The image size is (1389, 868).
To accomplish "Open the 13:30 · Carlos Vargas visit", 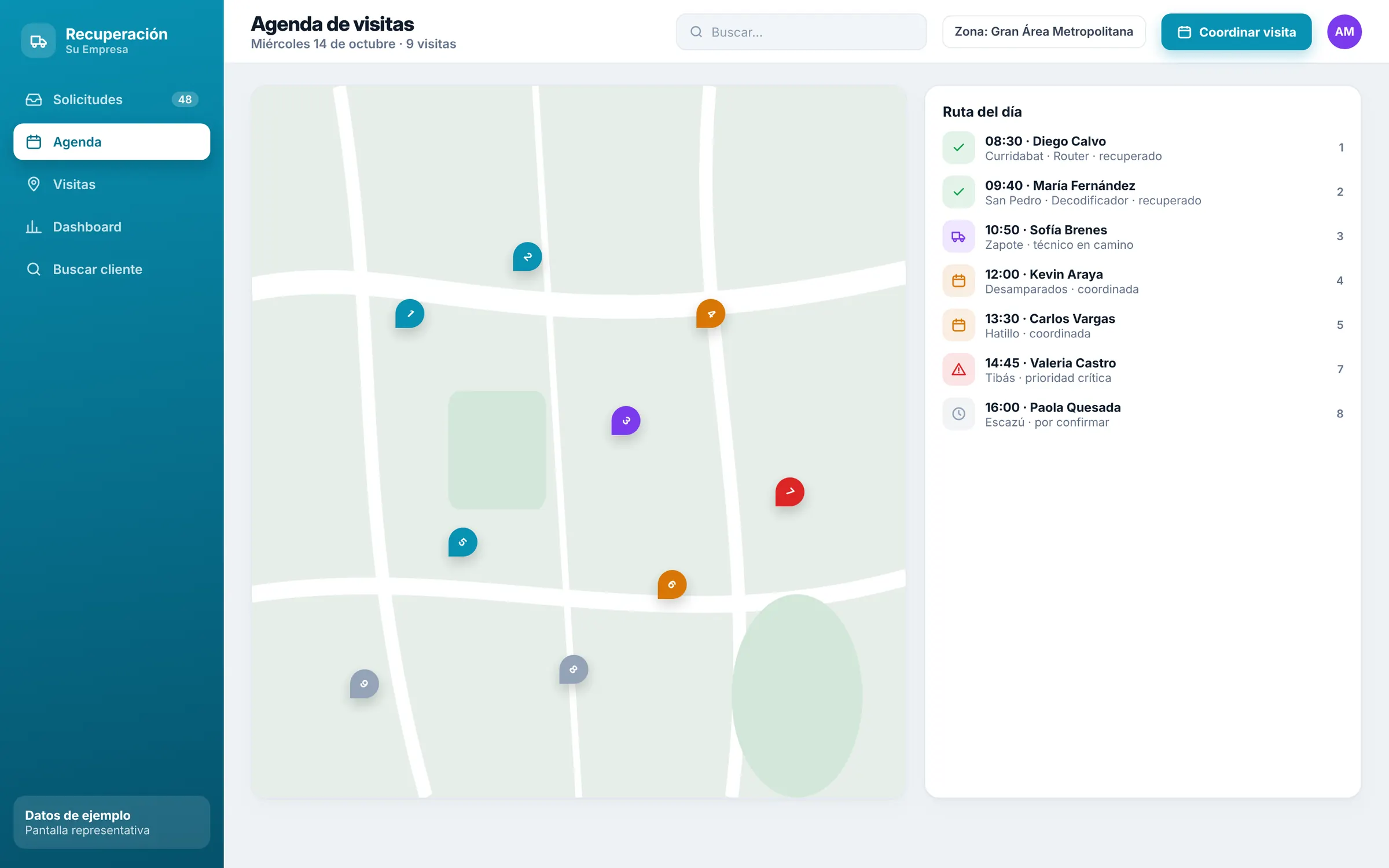I will pyautogui.click(x=1142, y=325).
